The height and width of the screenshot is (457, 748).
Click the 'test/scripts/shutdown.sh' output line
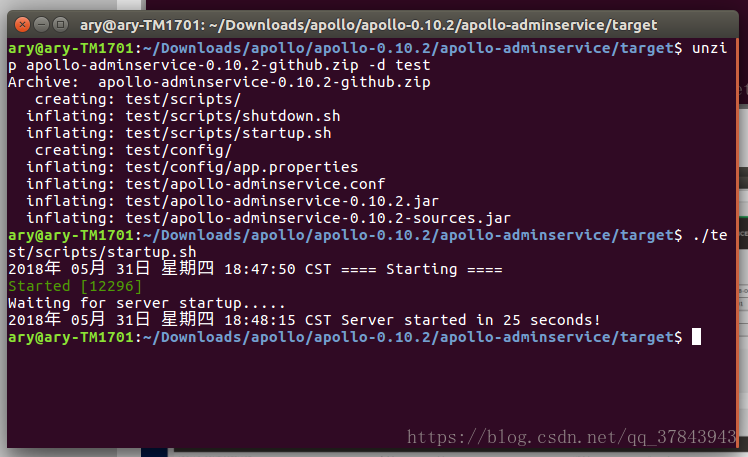tap(183, 116)
